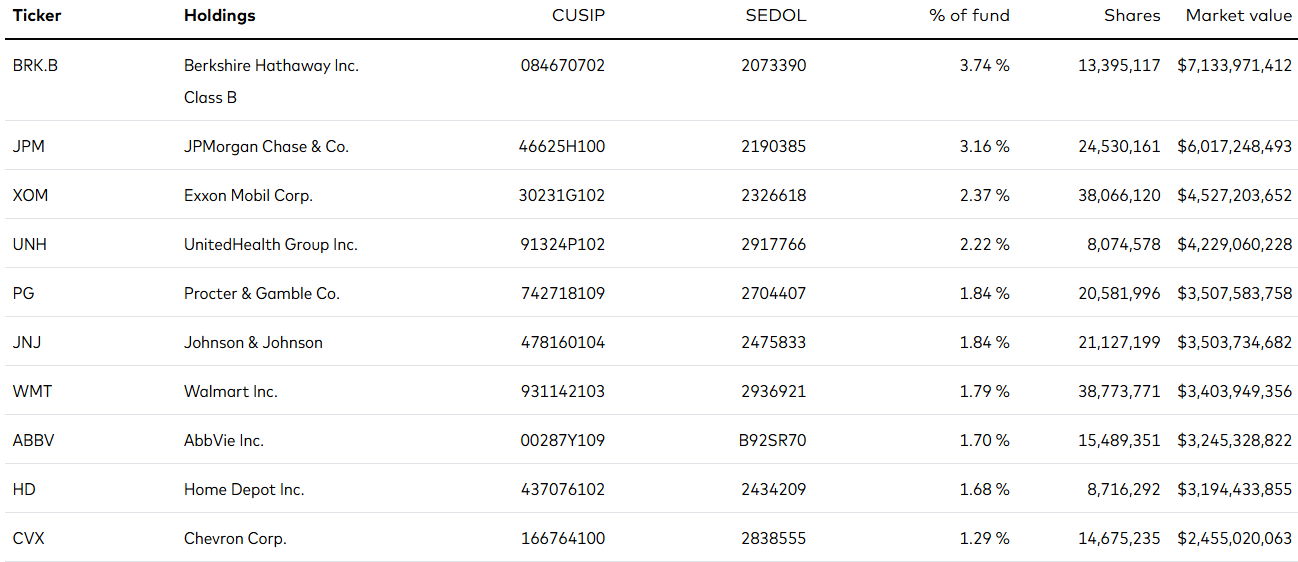Select the CVX ticker symbol
Image resolution: width=1298 pixels, height=562 pixels.
[x=28, y=539]
